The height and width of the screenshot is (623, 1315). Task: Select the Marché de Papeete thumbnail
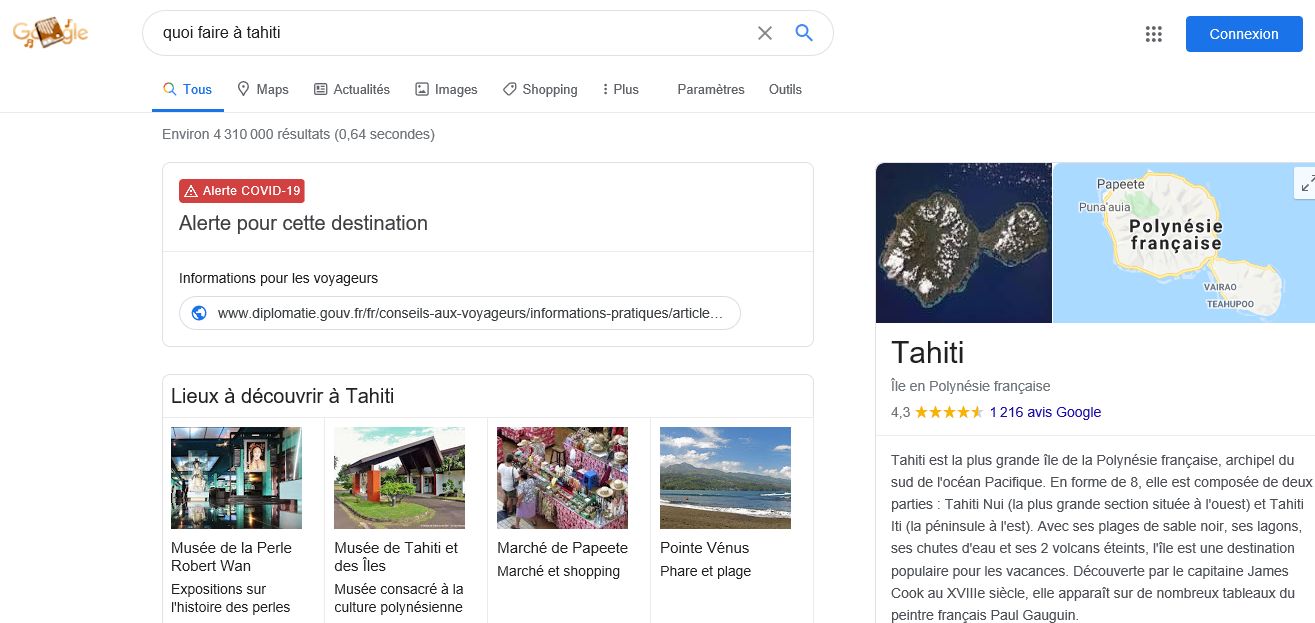[562, 478]
